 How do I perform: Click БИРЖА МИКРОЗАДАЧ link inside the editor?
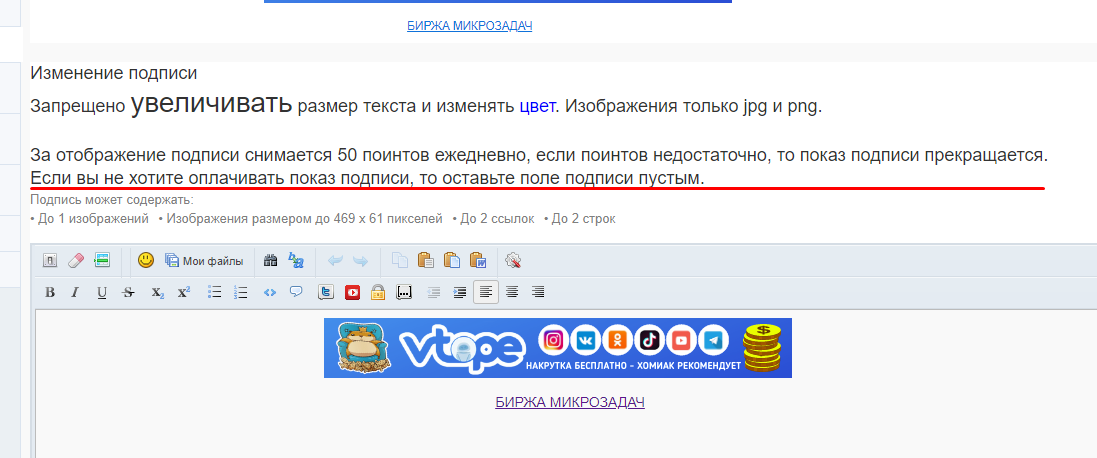click(x=569, y=402)
